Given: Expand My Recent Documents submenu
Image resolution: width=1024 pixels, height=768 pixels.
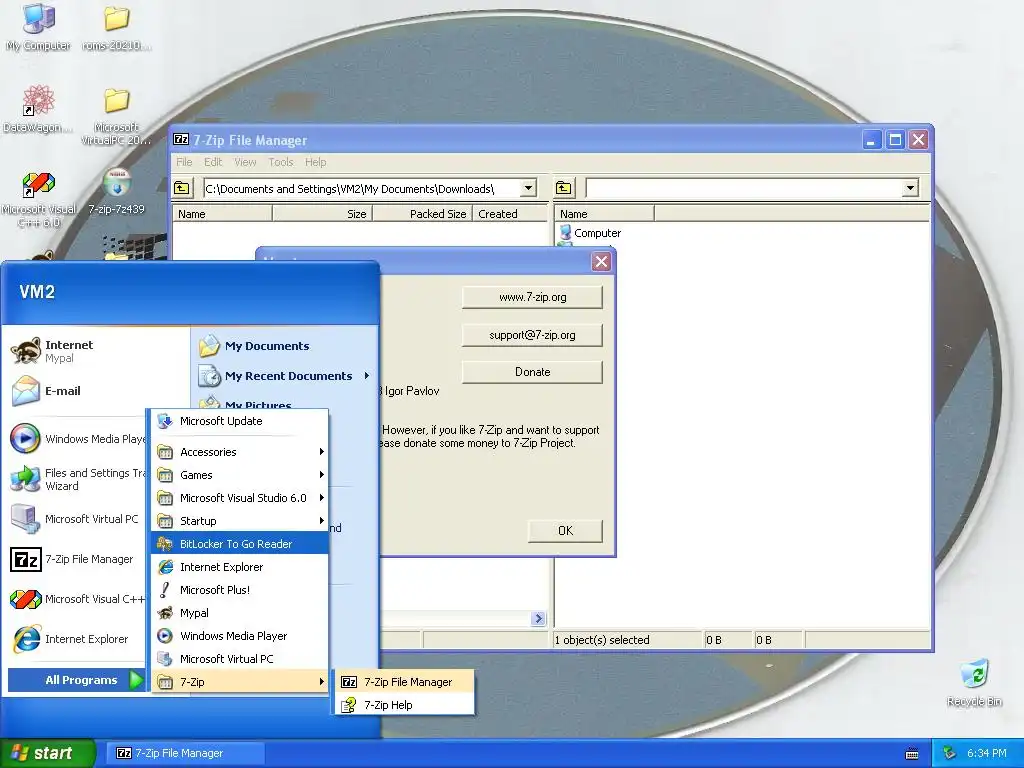Looking at the screenshot, I should point(285,376).
